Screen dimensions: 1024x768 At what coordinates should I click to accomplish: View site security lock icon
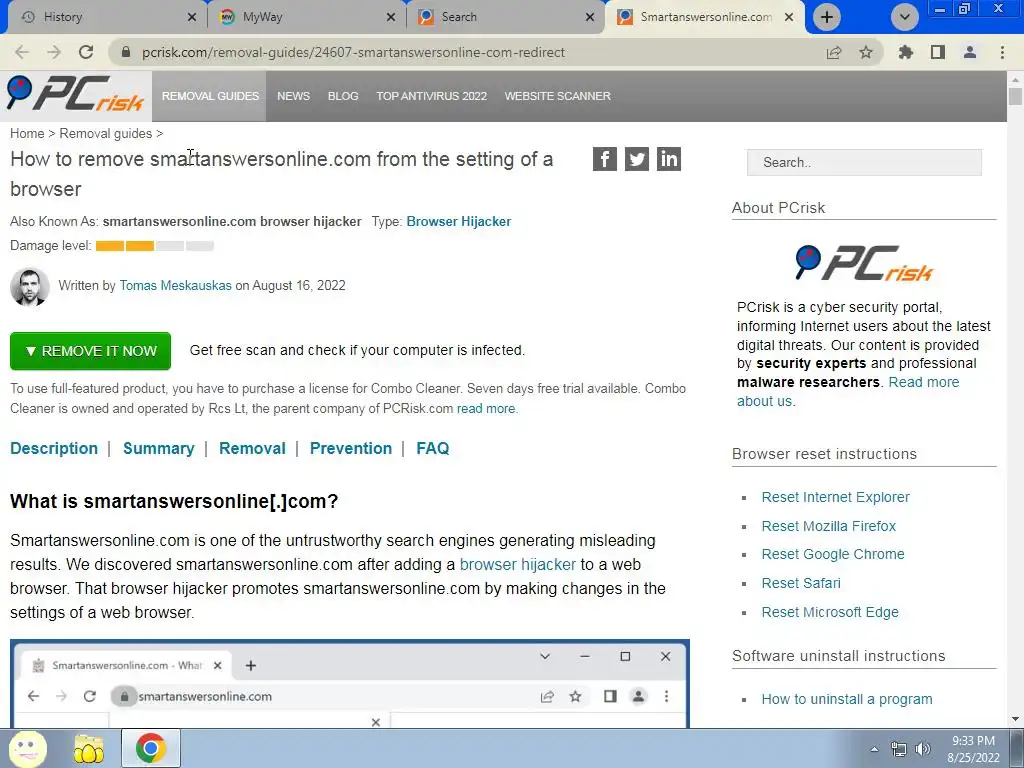pyautogui.click(x=126, y=52)
